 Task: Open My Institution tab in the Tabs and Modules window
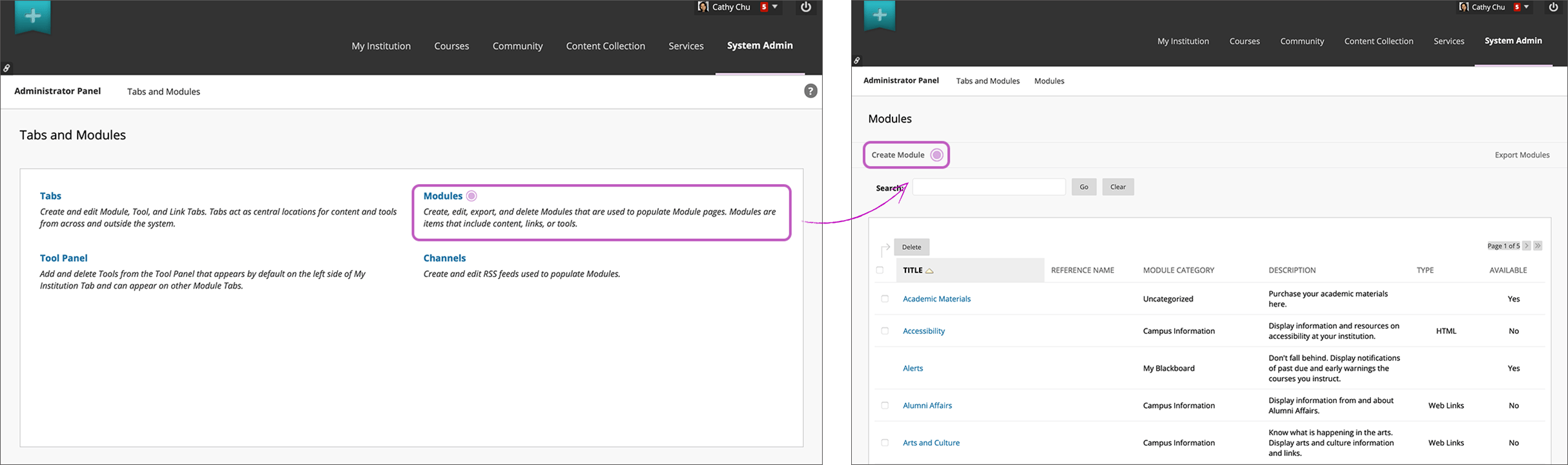381,46
